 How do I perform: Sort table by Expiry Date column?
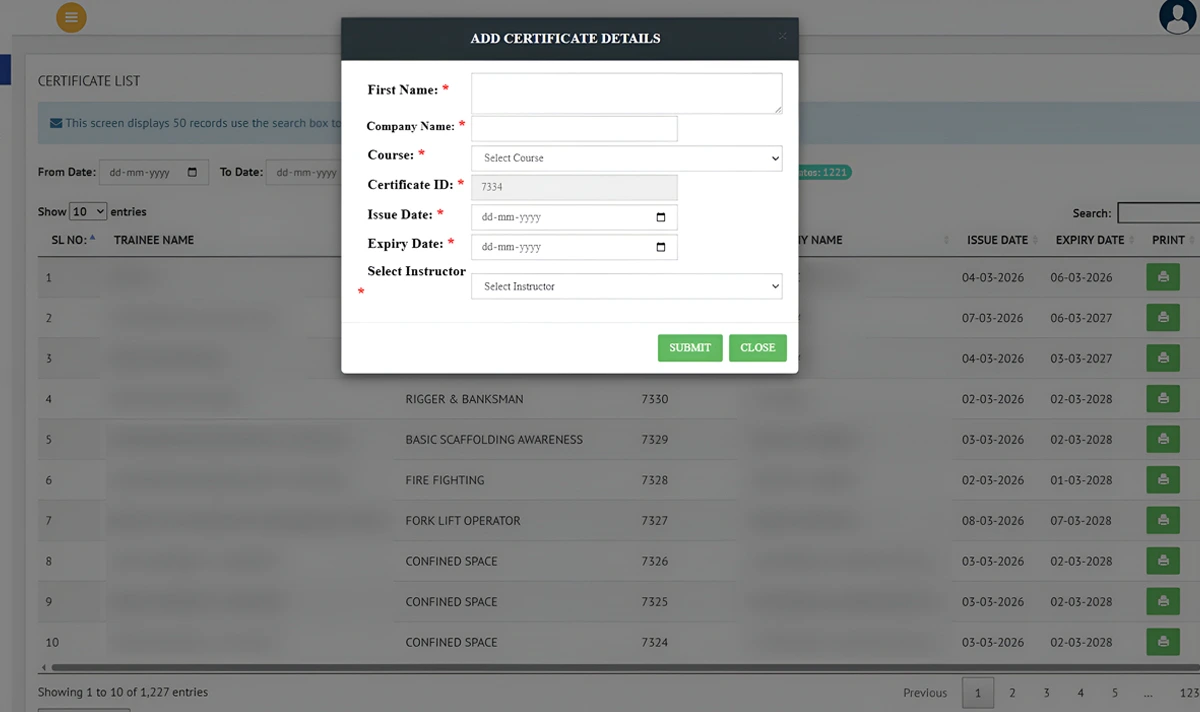[x=1089, y=240]
